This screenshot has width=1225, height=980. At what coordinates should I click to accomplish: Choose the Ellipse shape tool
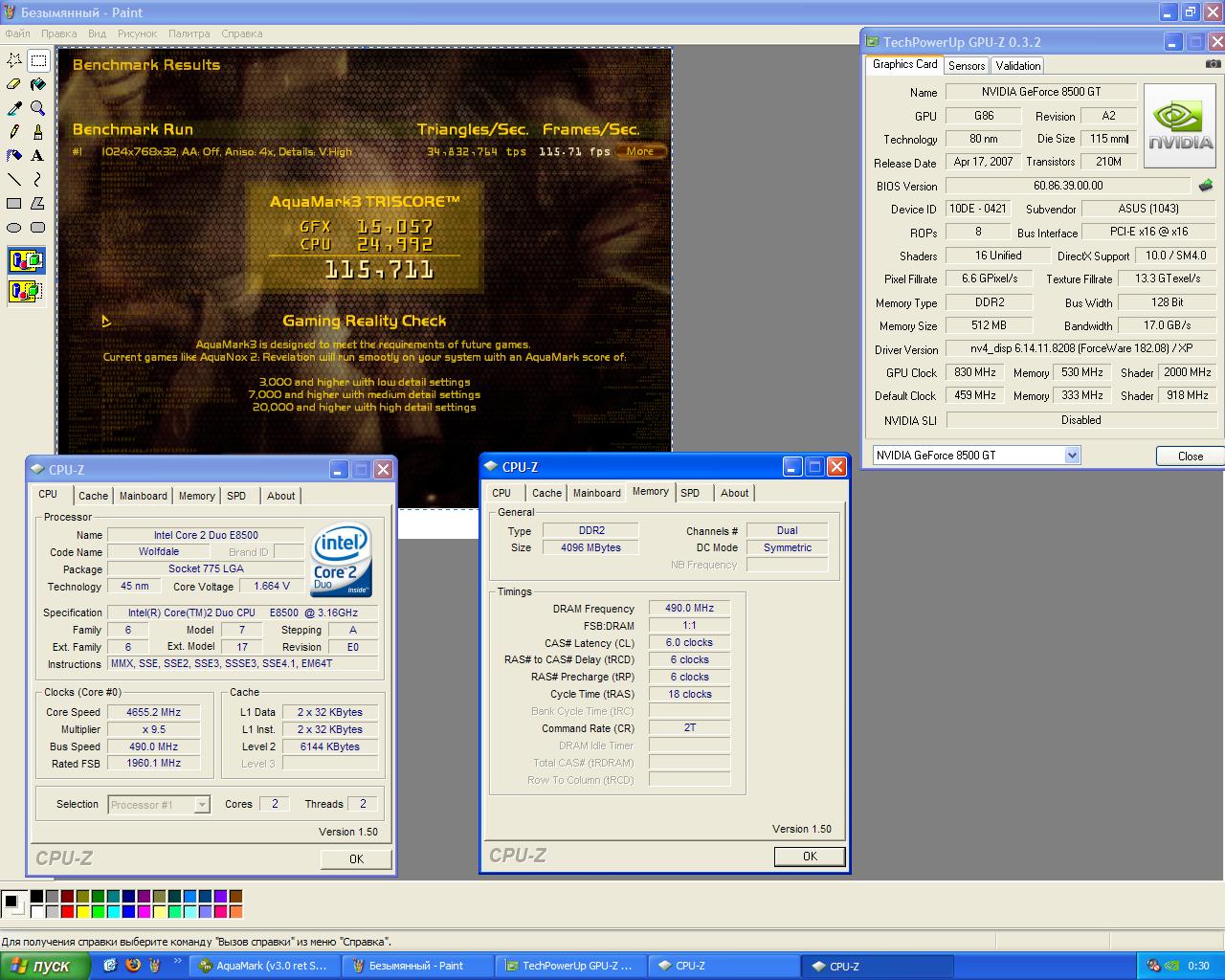pyautogui.click(x=14, y=227)
